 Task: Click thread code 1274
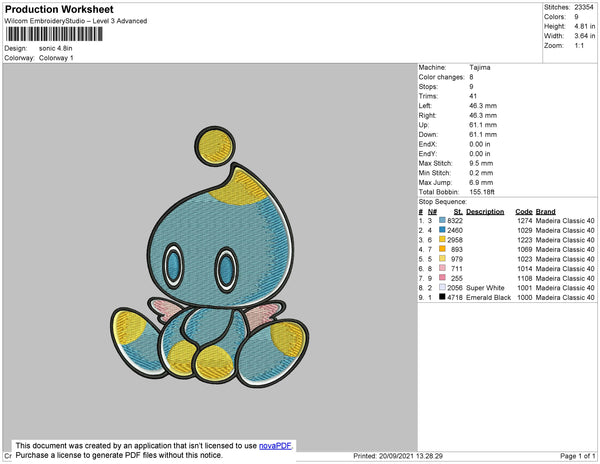coord(525,221)
